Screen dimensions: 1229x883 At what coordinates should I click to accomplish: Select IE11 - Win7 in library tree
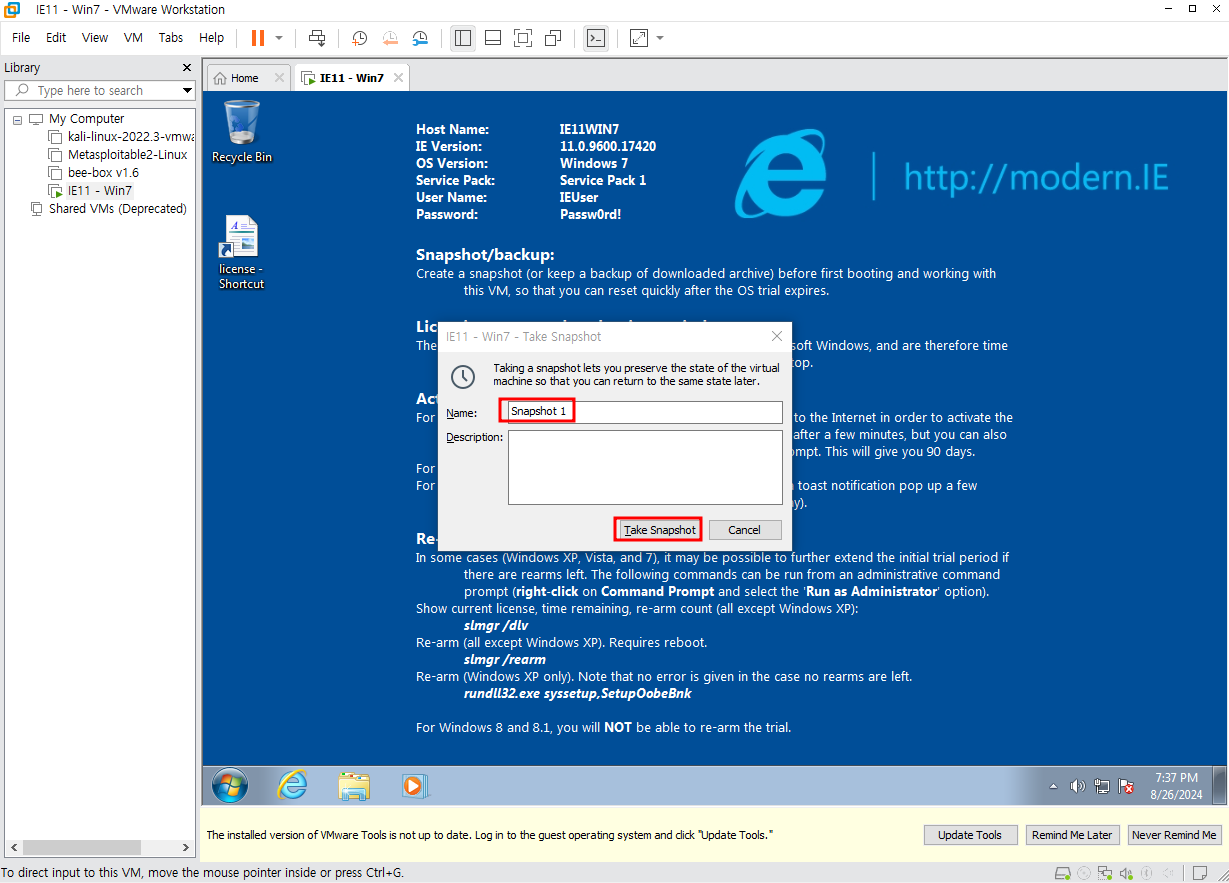click(x=92, y=190)
